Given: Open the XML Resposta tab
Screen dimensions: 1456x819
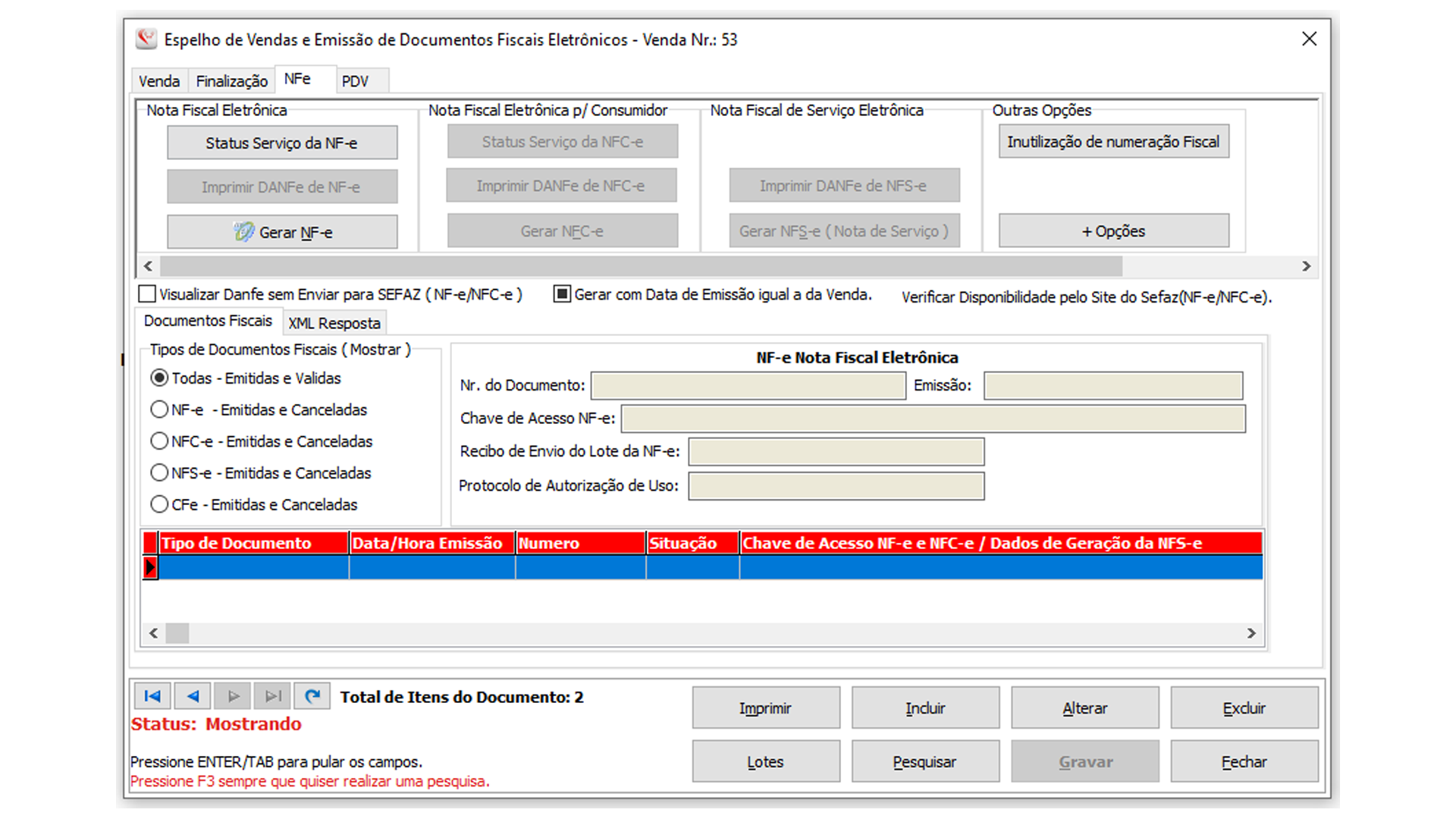Looking at the screenshot, I should [x=334, y=323].
